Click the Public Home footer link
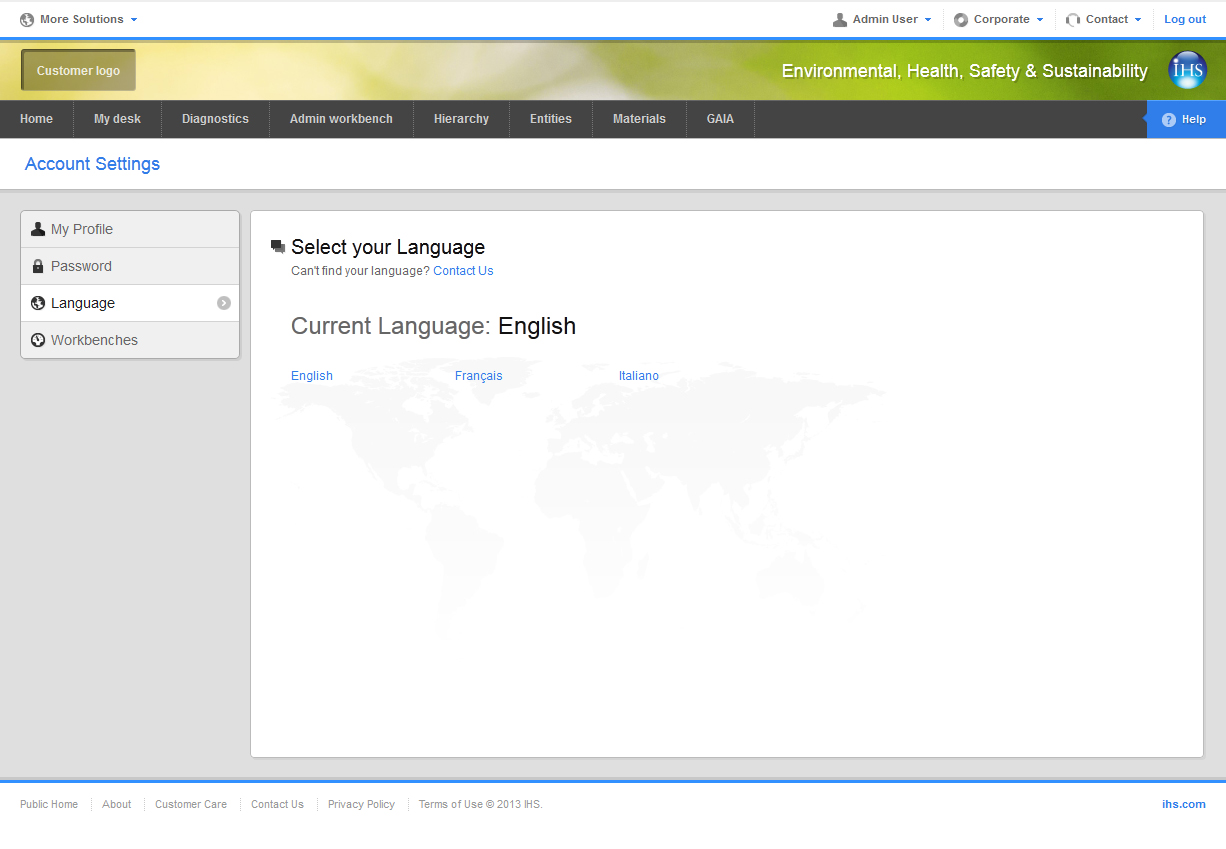The width and height of the screenshot is (1226, 849). tap(49, 804)
